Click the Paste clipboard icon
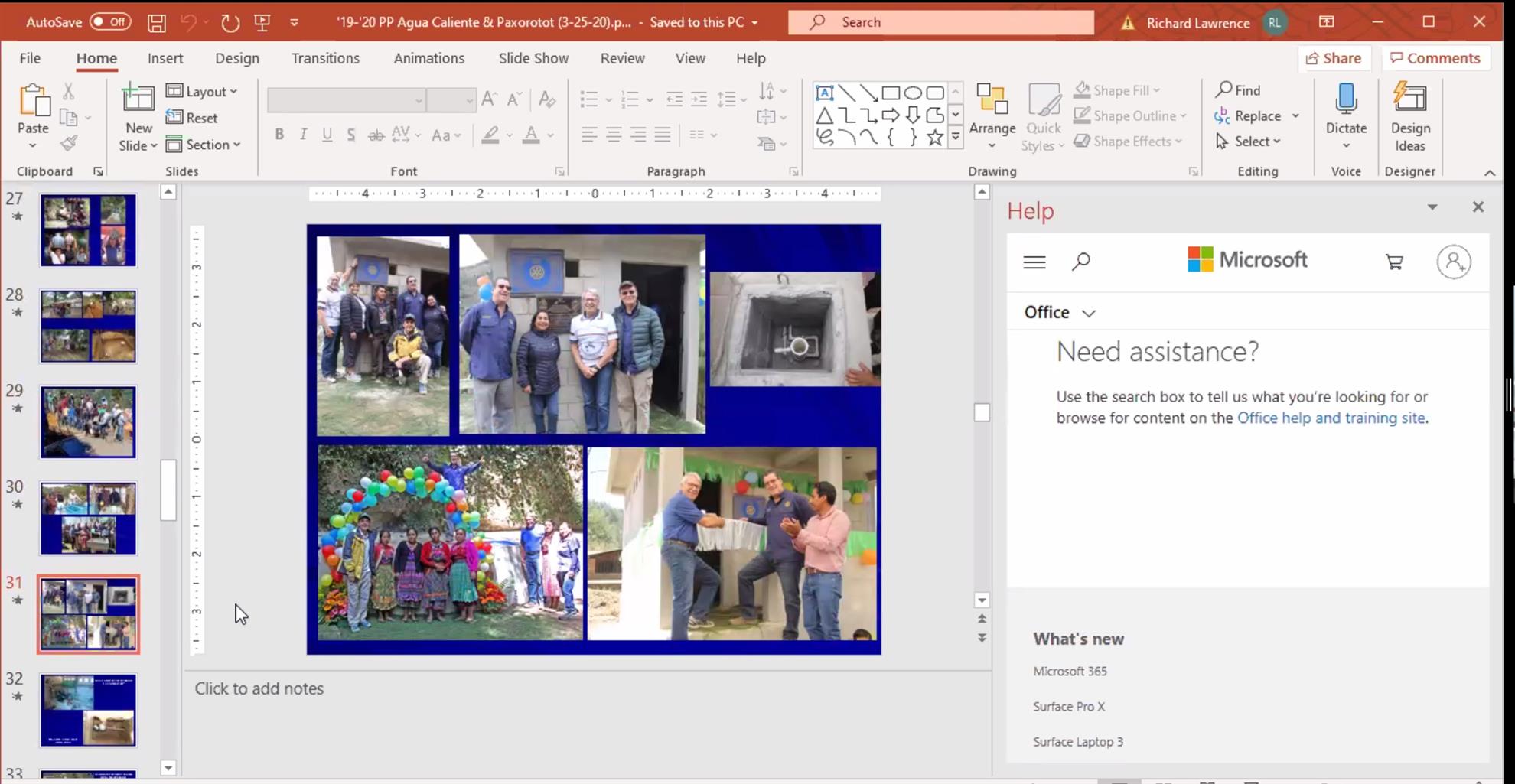This screenshot has height=784, width=1515. click(34, 100)
